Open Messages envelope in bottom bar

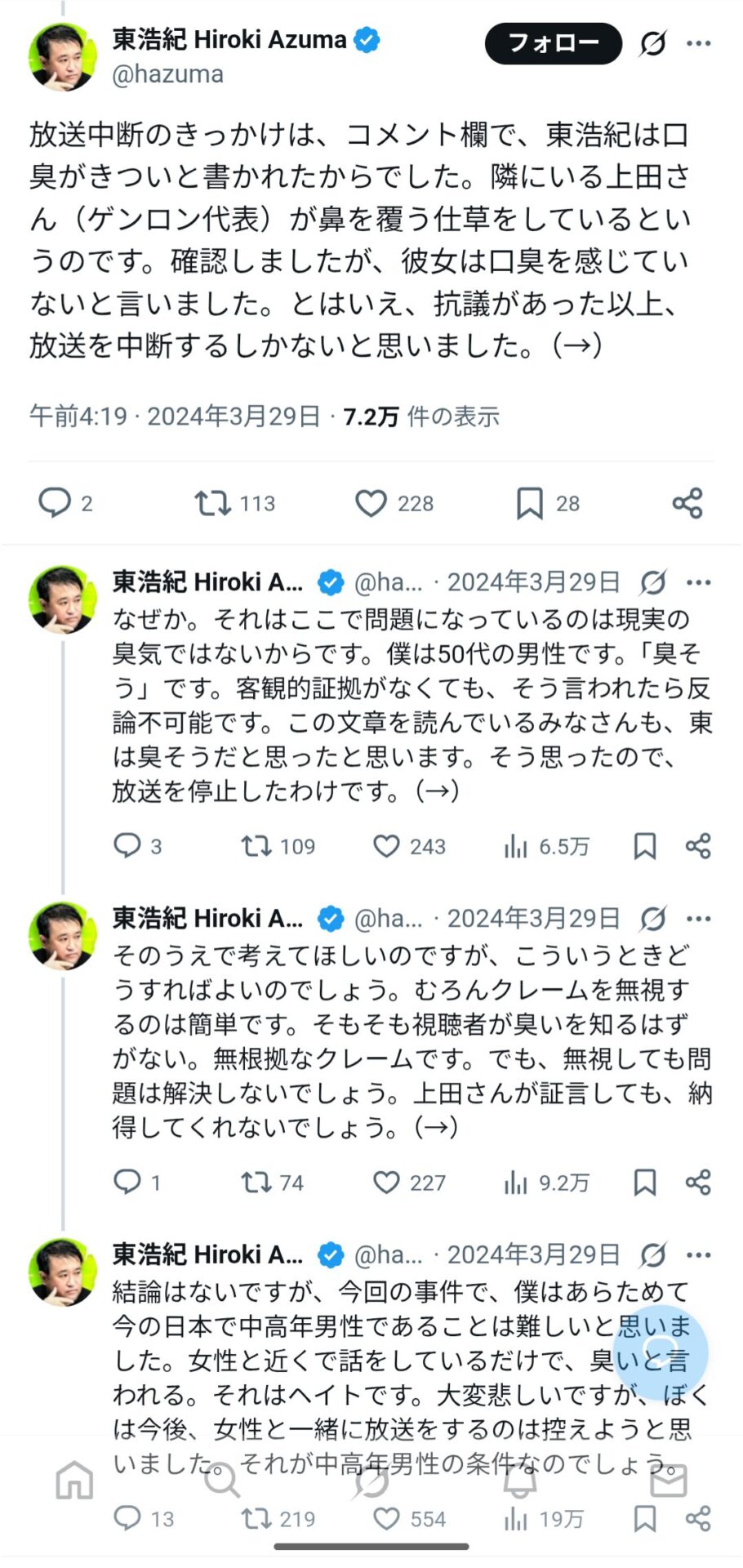click(669, 1480)
